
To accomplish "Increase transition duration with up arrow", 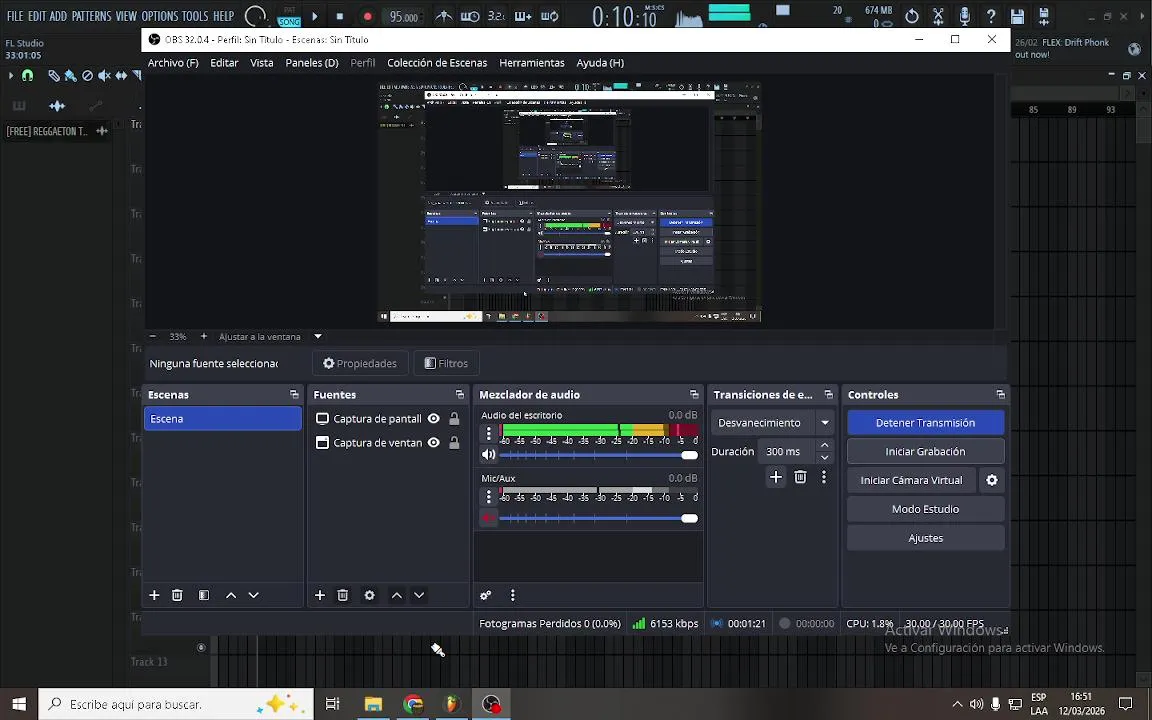I will [x=824, y=445].
